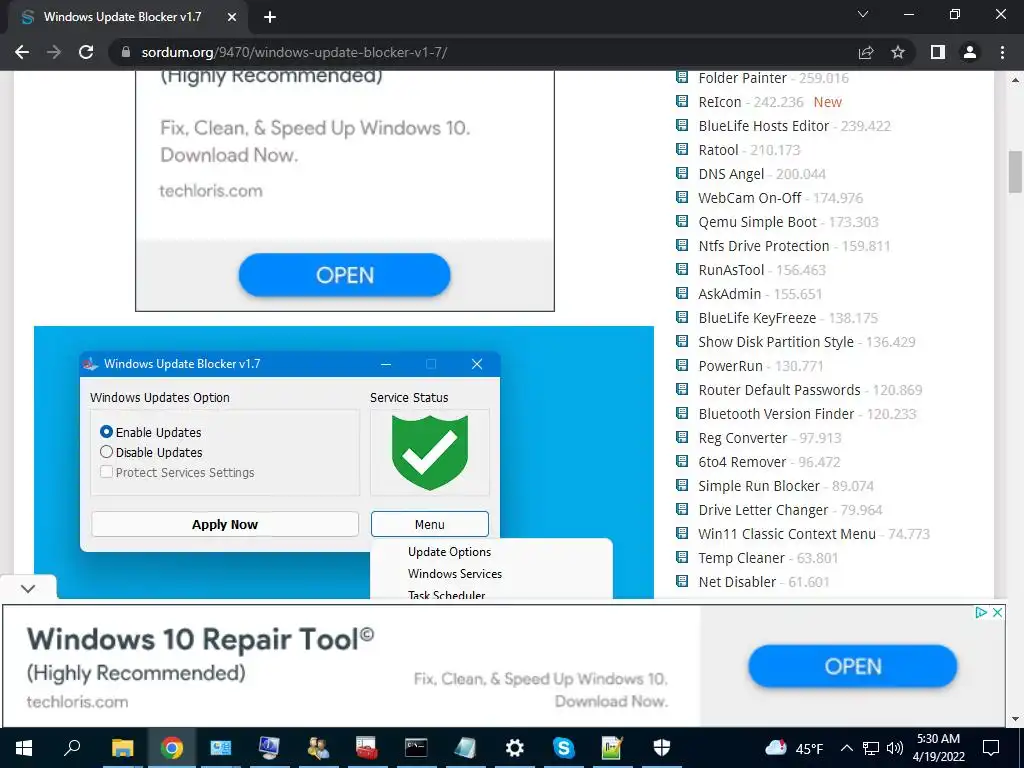Go back to the previous page
Image resolution: width=1024 pixels, height=768 pixels.
[22, 52]
